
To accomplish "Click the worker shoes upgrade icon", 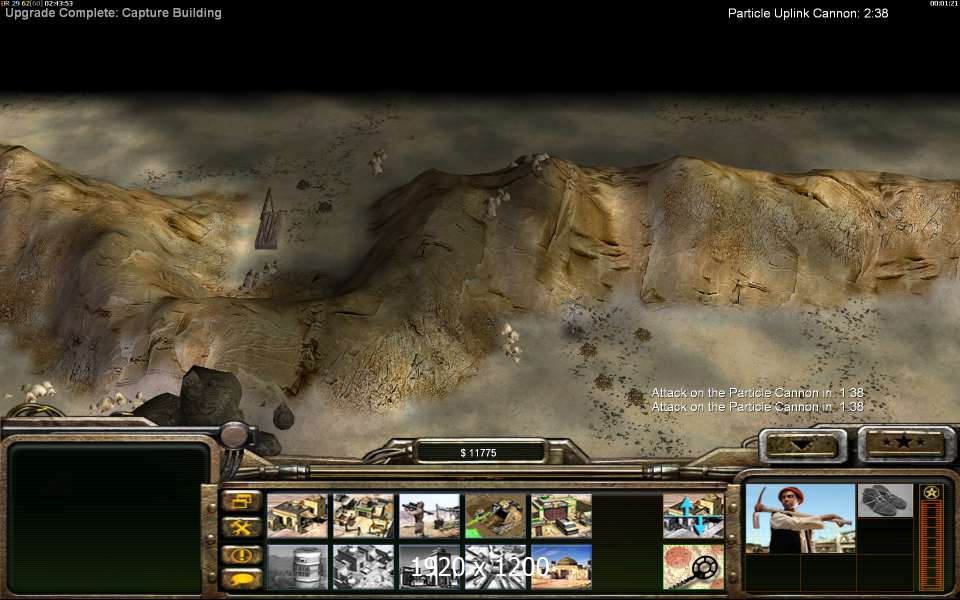I will [x=885, y=500].
